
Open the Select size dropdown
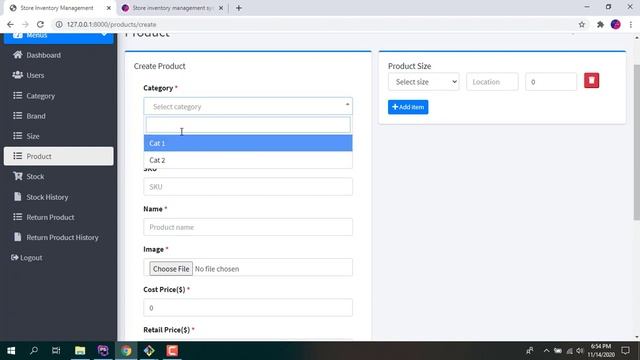pos(424,82)
